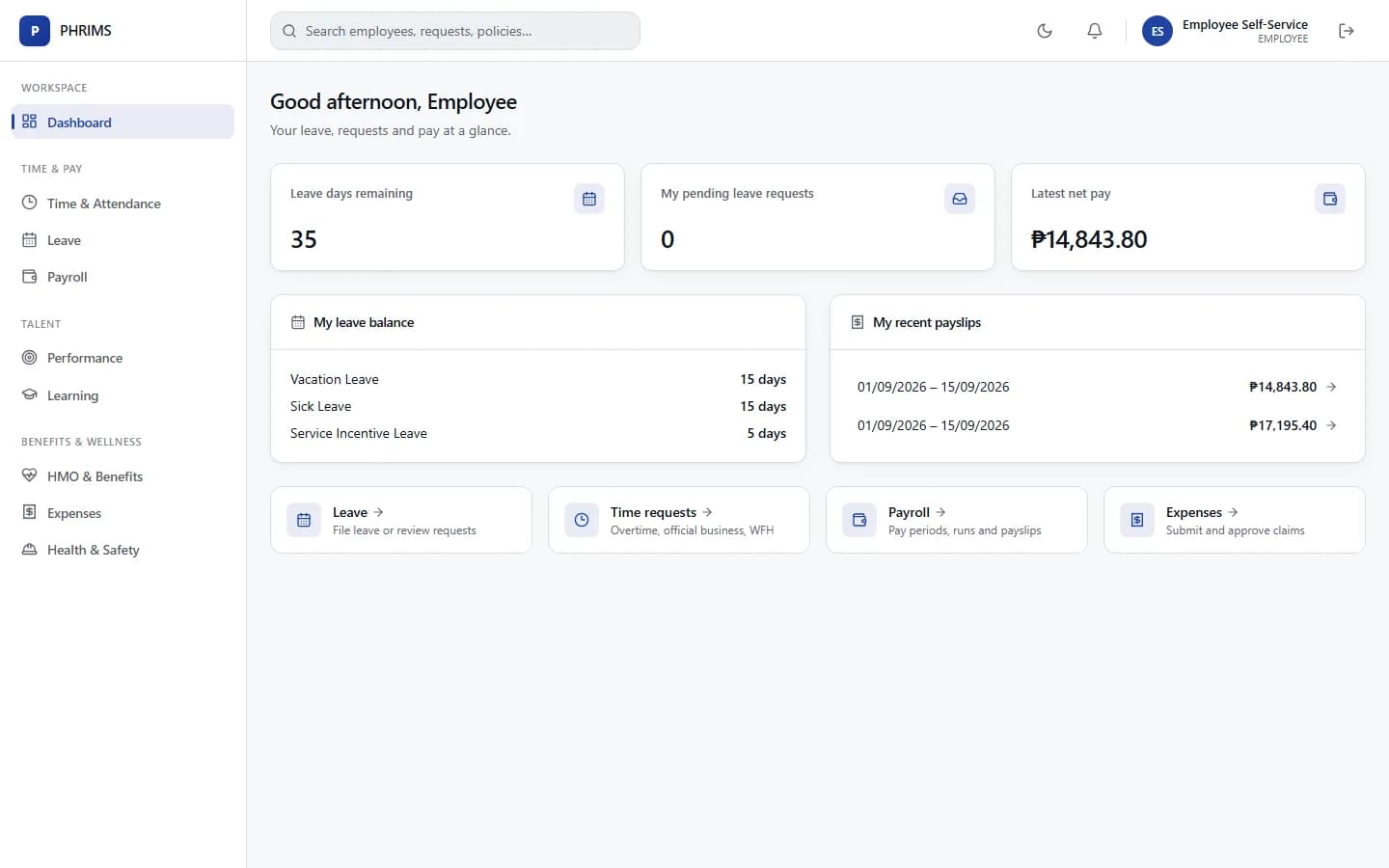Open the Time requests shortcut link
This screenshot has height=868, width=1389.
point(679,520)
